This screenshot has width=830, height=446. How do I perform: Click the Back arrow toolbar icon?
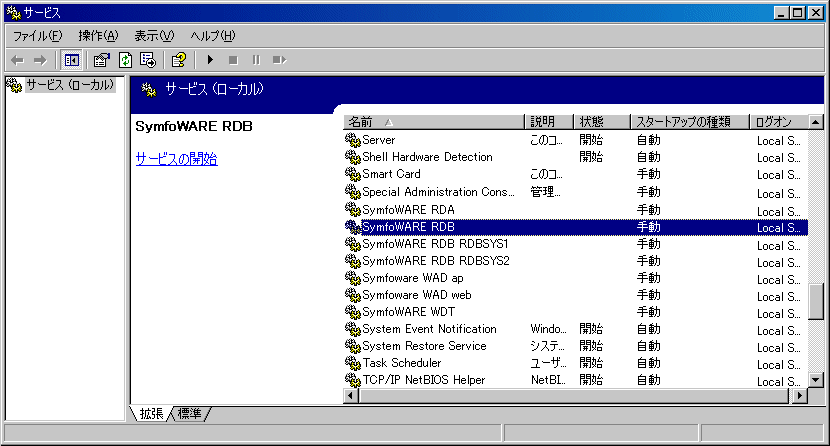tap(17, 60)
